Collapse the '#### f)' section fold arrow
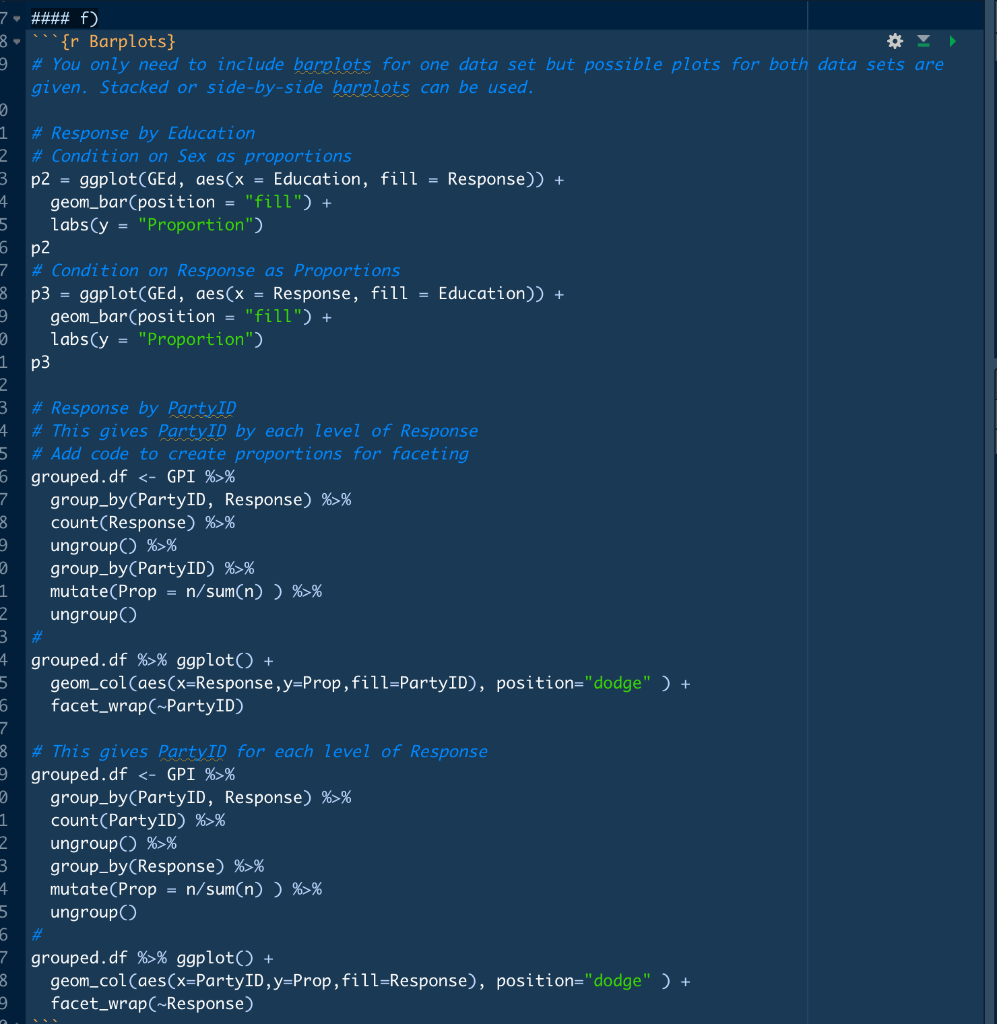 [x=17, y=18]
